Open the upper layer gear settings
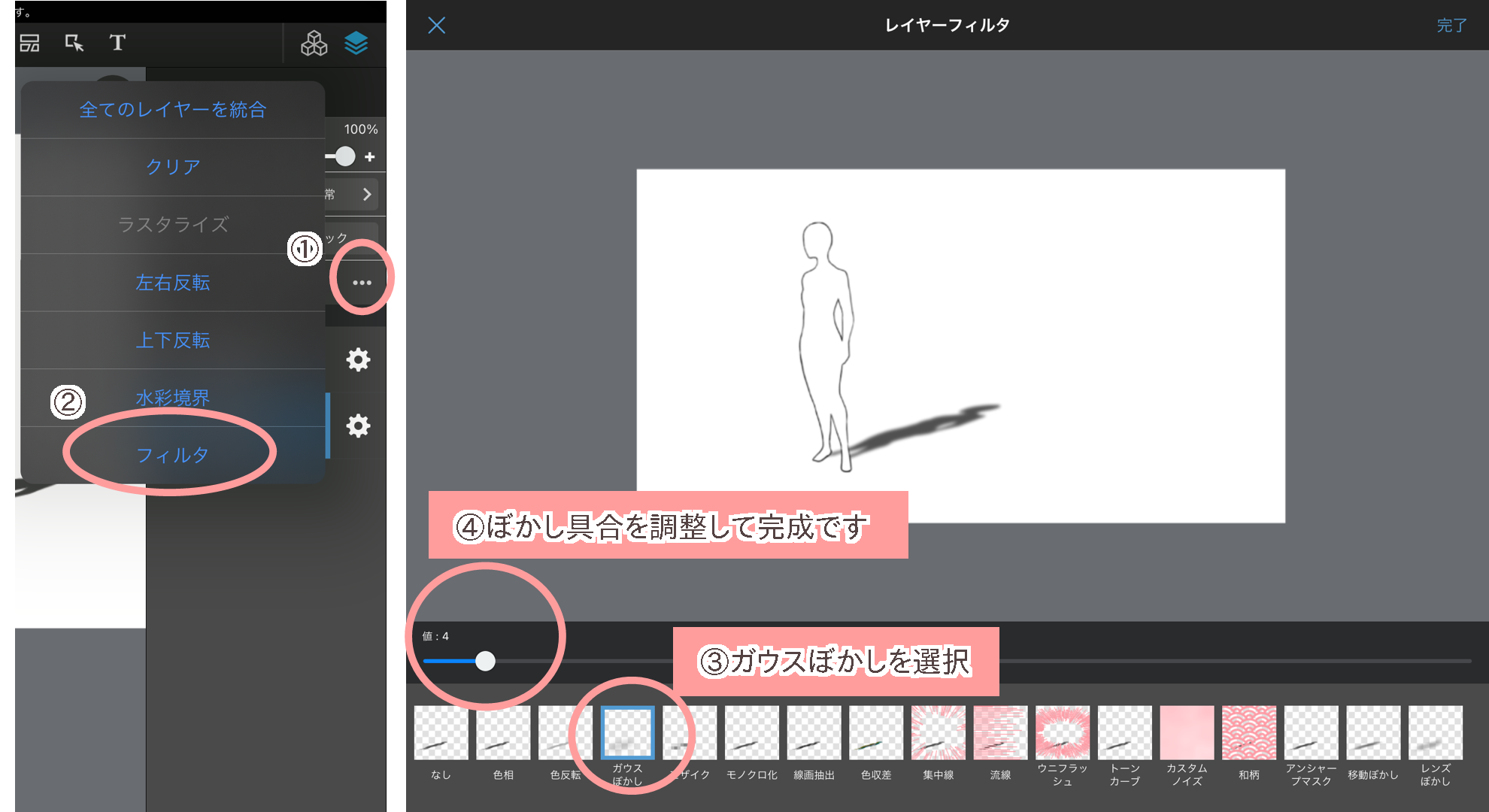 (358, 359)
